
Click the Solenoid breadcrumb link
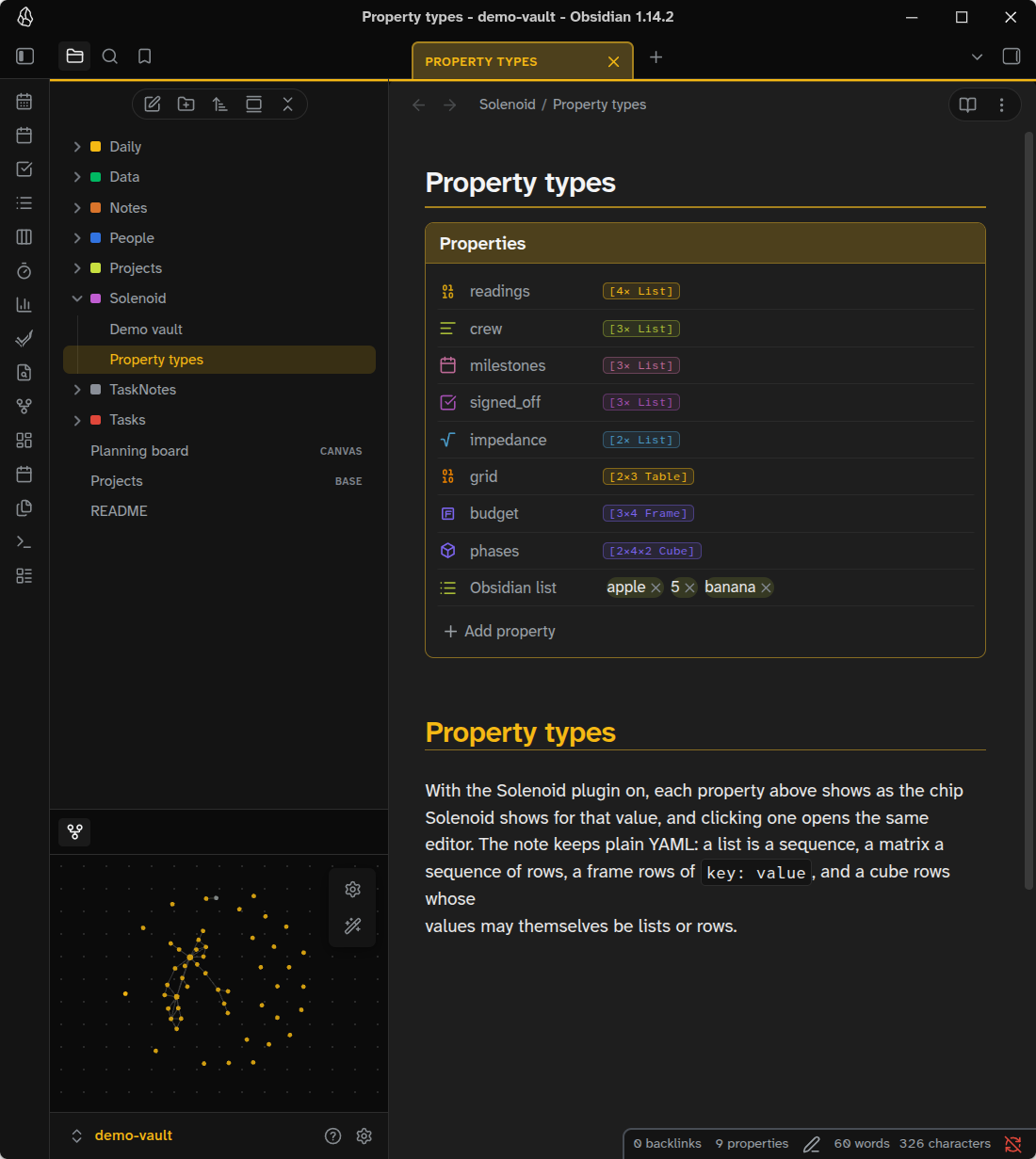point(508,105)
